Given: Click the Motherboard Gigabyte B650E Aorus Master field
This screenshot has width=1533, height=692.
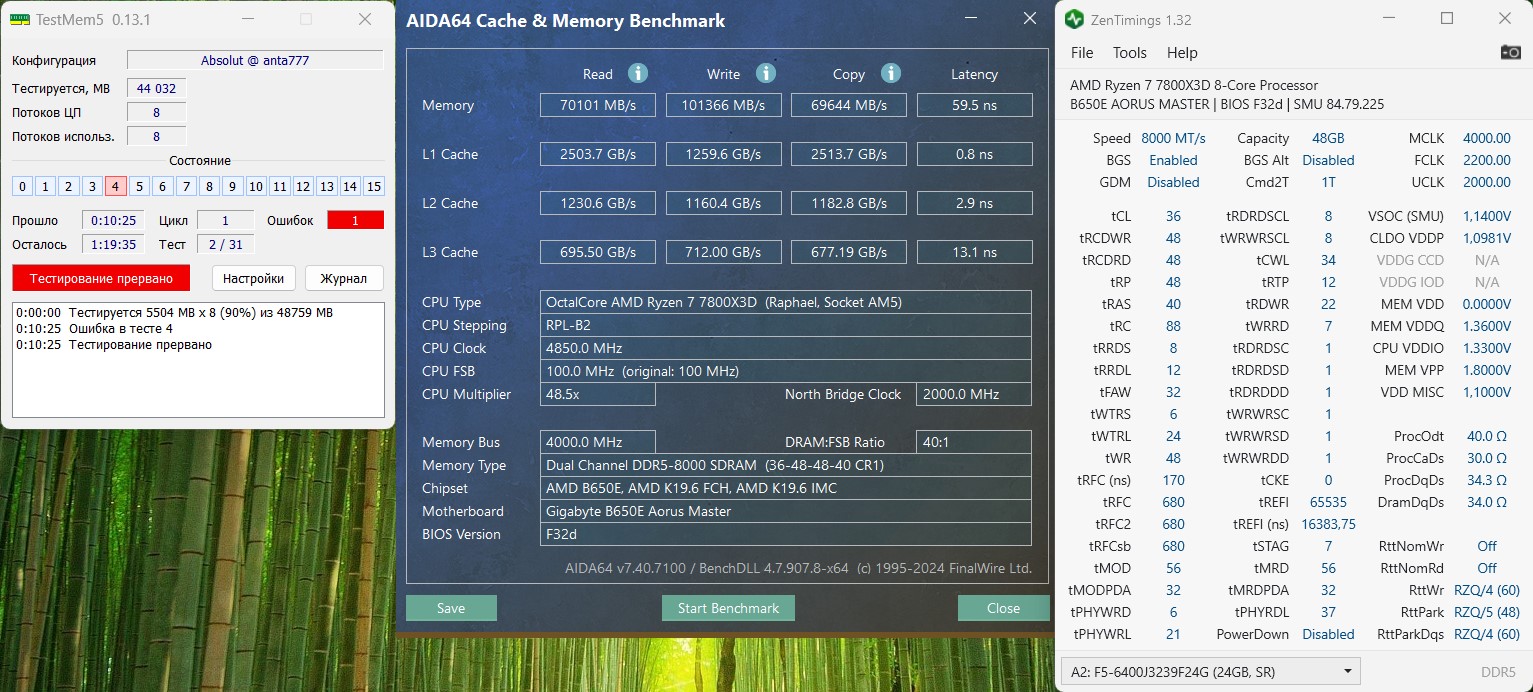Looking at the screenshot, I should (x=786, y=511).
